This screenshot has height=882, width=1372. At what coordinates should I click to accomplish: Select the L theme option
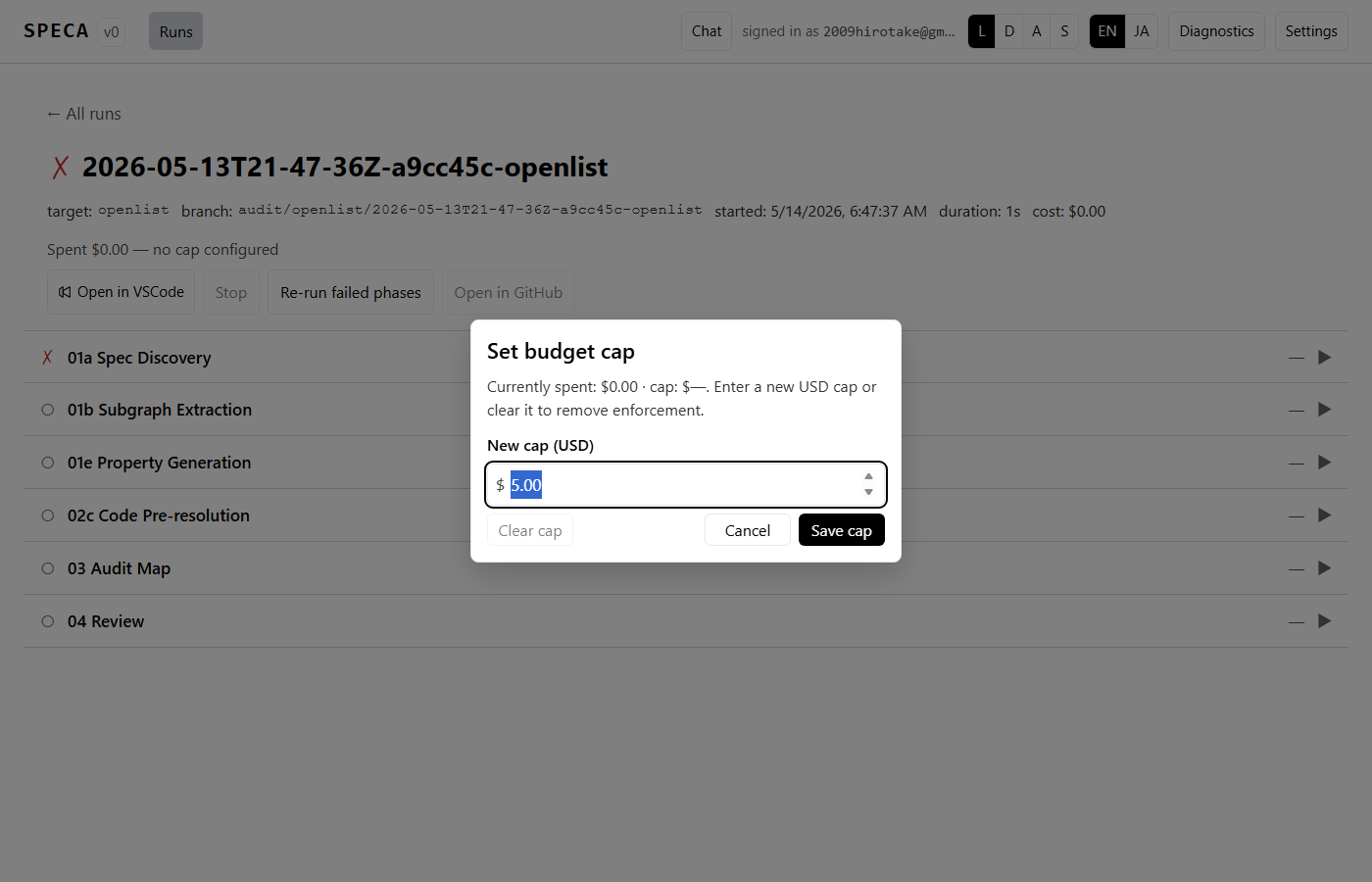pyautogui.click(x=981, y=31)
